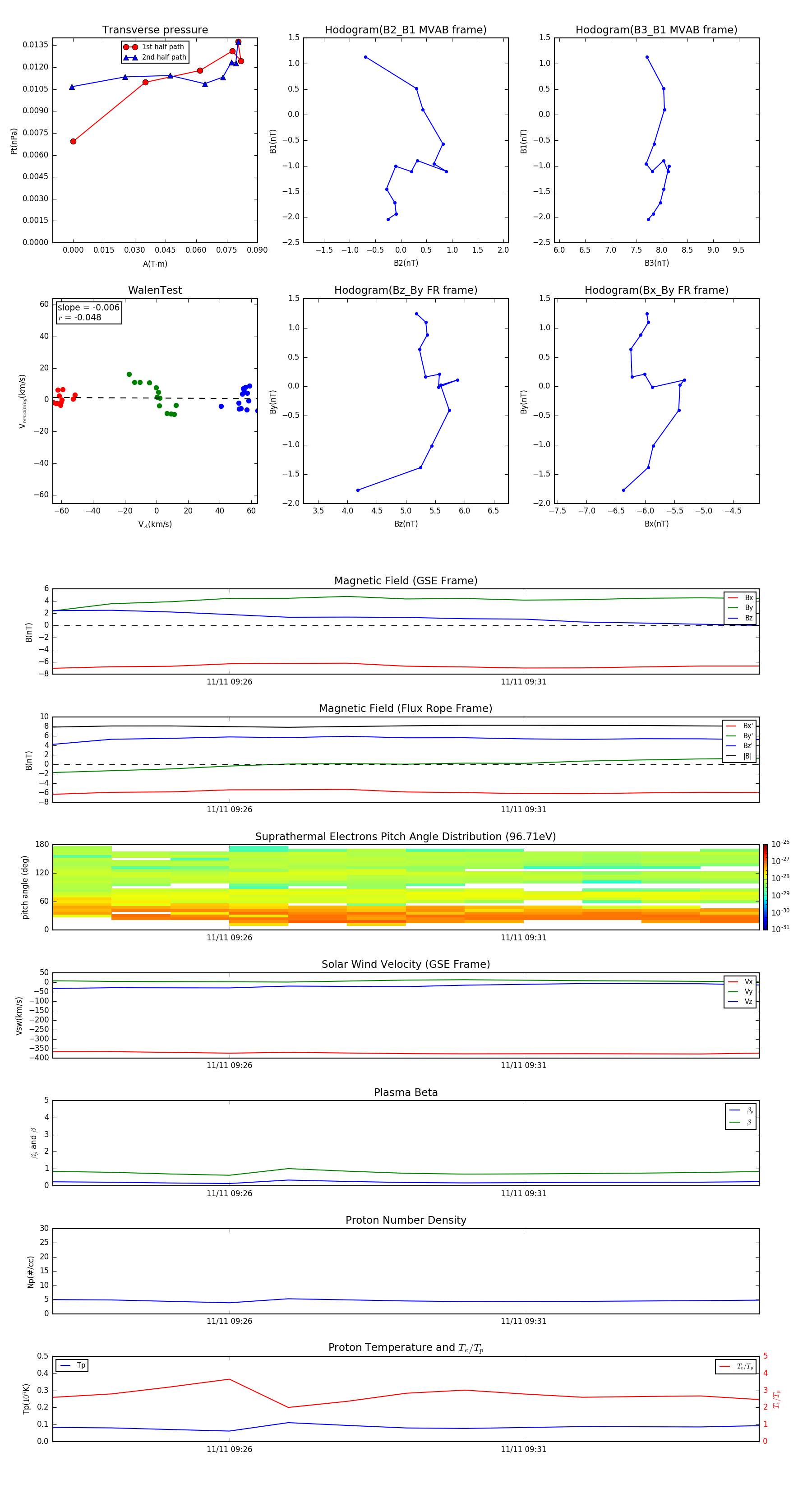Click the pitch angle colorbar
This screenshot has height=1489, width=812.
point(765,887)
